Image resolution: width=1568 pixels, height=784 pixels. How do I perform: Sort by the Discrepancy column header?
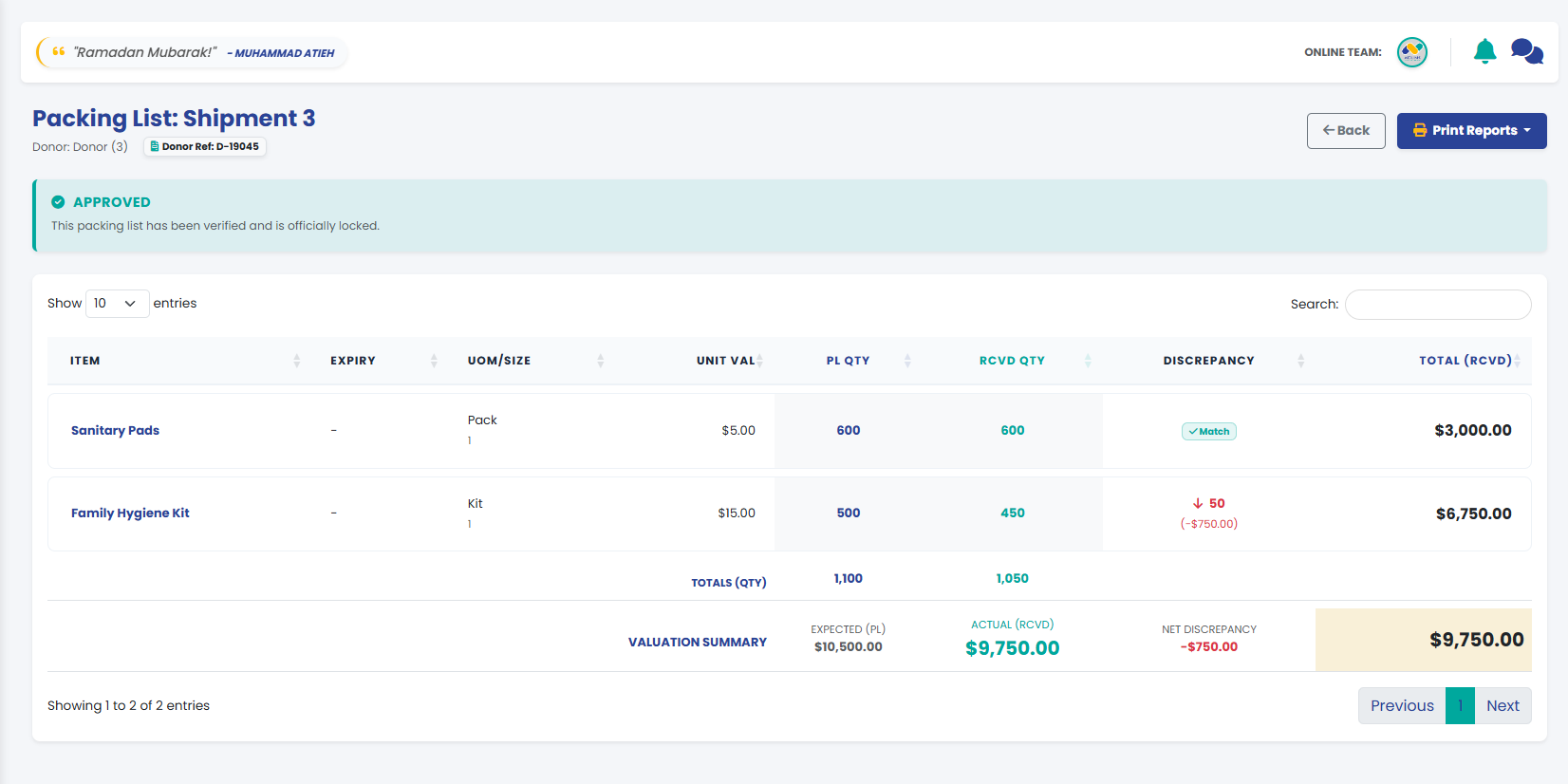(1207, 361)
